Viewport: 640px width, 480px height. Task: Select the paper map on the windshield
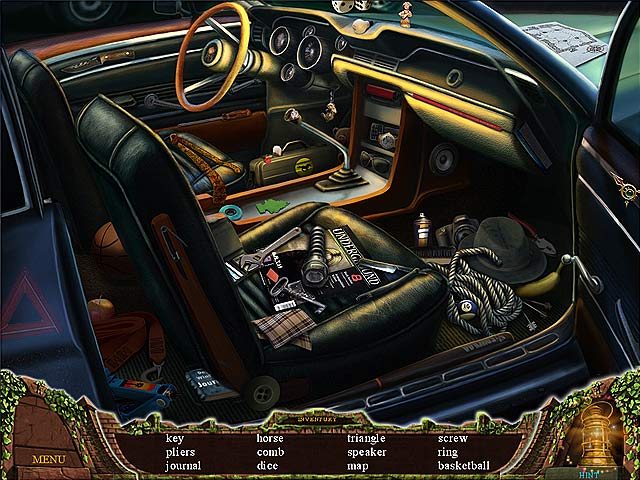tap(562, 42)
